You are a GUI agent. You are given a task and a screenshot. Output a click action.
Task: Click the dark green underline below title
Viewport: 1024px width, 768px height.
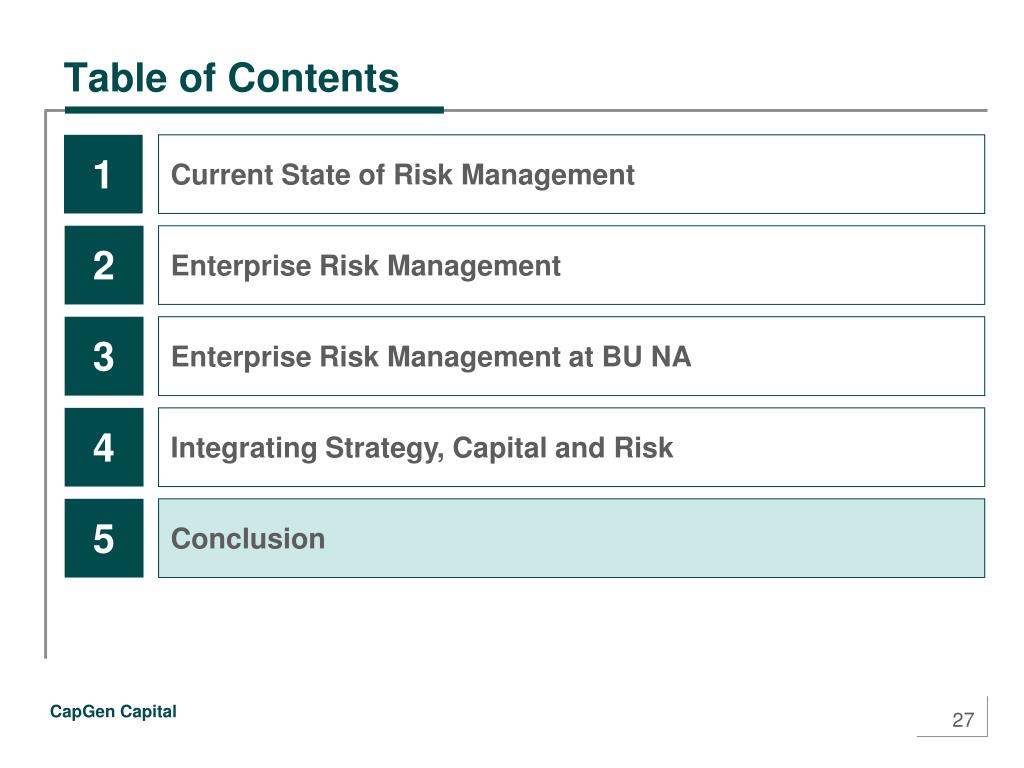(x=254, y=110)
